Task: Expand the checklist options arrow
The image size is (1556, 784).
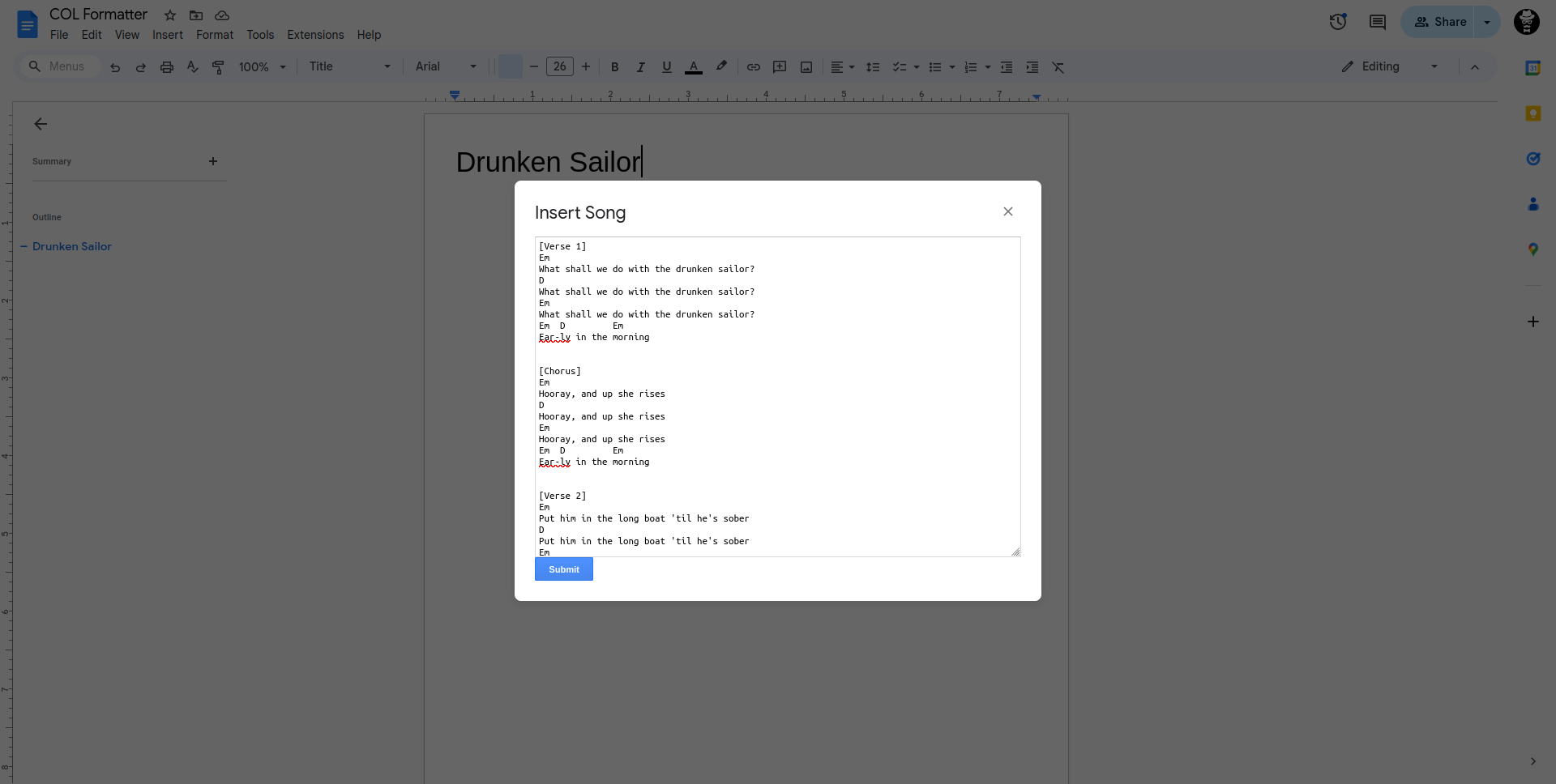Action: click(917, 67)
